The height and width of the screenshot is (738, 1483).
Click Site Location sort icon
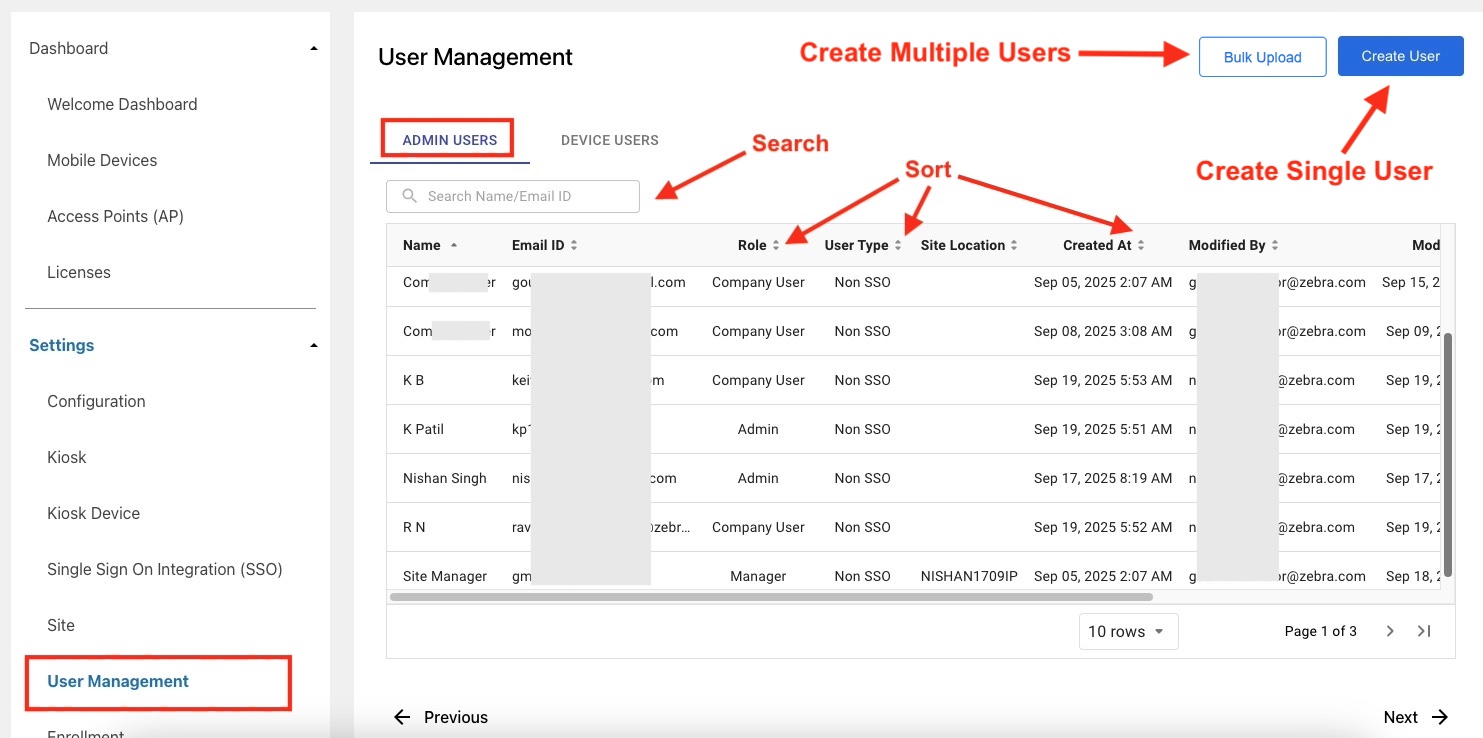click(1014, 245)
